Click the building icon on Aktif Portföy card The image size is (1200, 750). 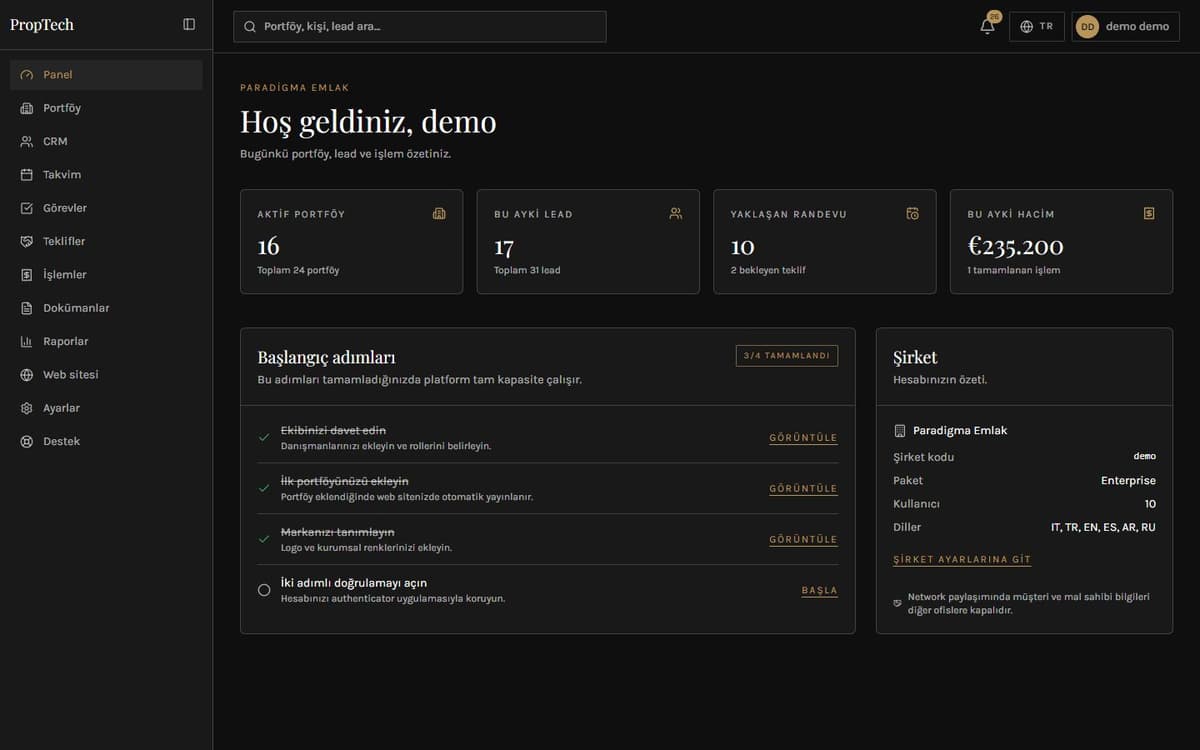pyautogui.click(x=439, y=213)
